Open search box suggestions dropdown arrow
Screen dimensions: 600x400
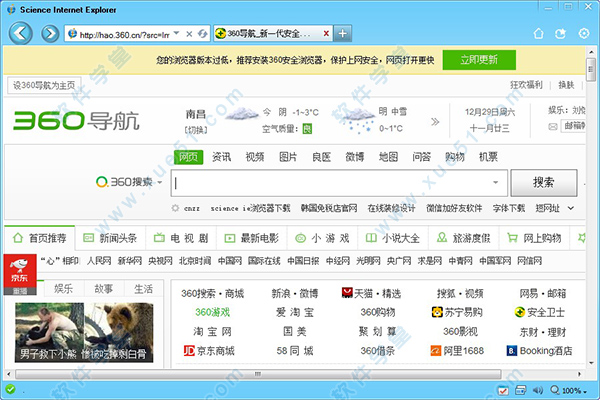(496, 183)
